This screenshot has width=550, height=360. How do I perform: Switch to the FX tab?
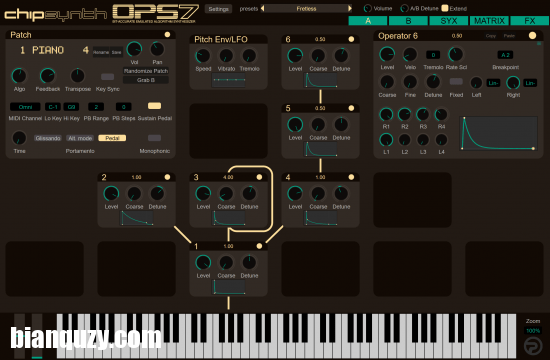point(530,21)
